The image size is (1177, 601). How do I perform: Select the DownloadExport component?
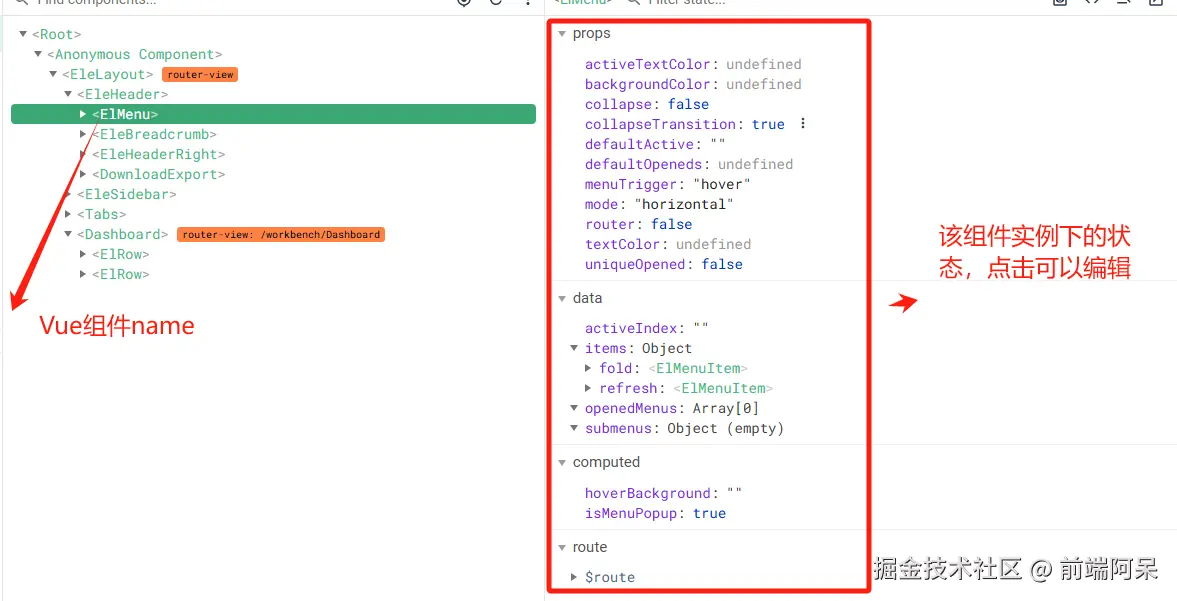tap(158, 174)
